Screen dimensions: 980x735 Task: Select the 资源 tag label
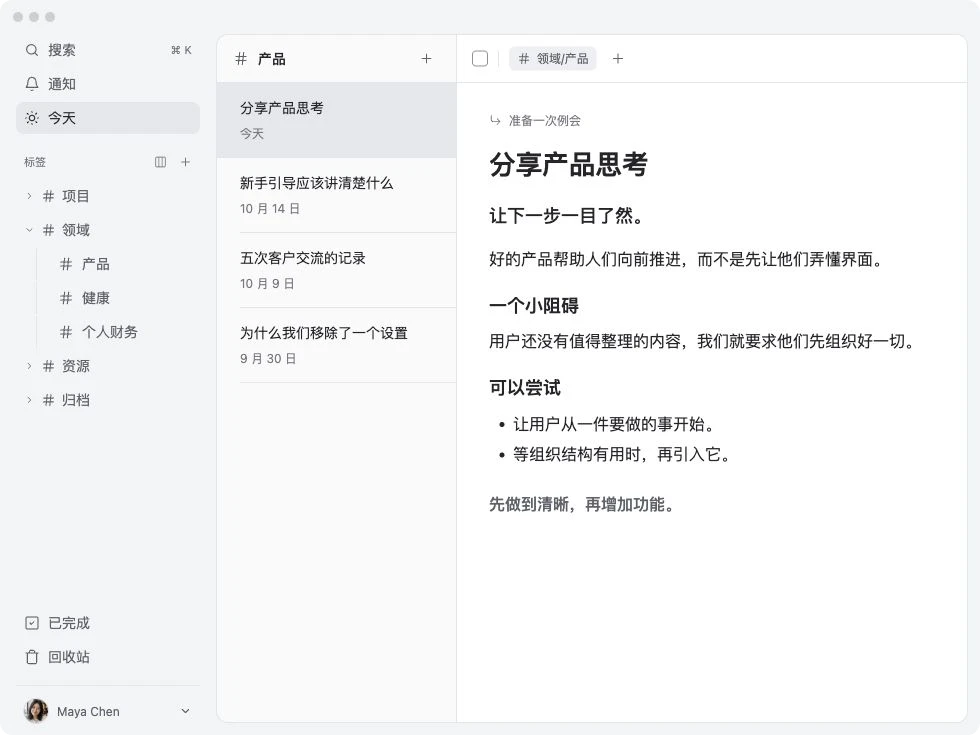coord(76,366)
